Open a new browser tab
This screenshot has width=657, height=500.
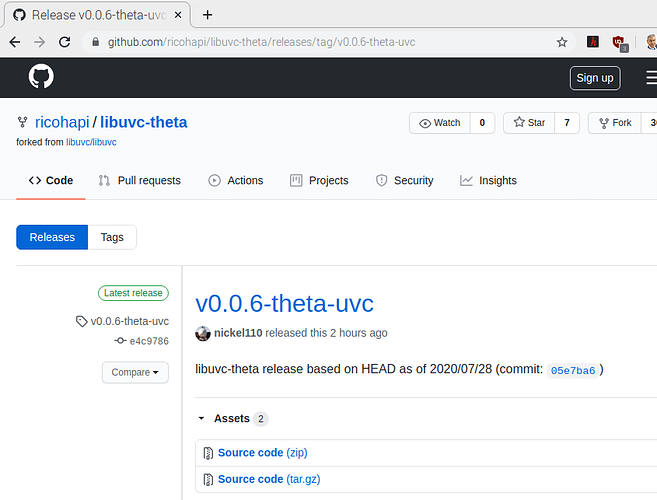tap(207, 15)
